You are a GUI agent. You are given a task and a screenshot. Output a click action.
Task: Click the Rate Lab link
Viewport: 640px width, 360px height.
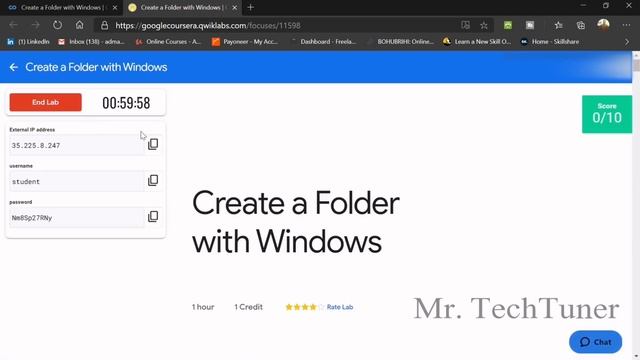point(340,307)
